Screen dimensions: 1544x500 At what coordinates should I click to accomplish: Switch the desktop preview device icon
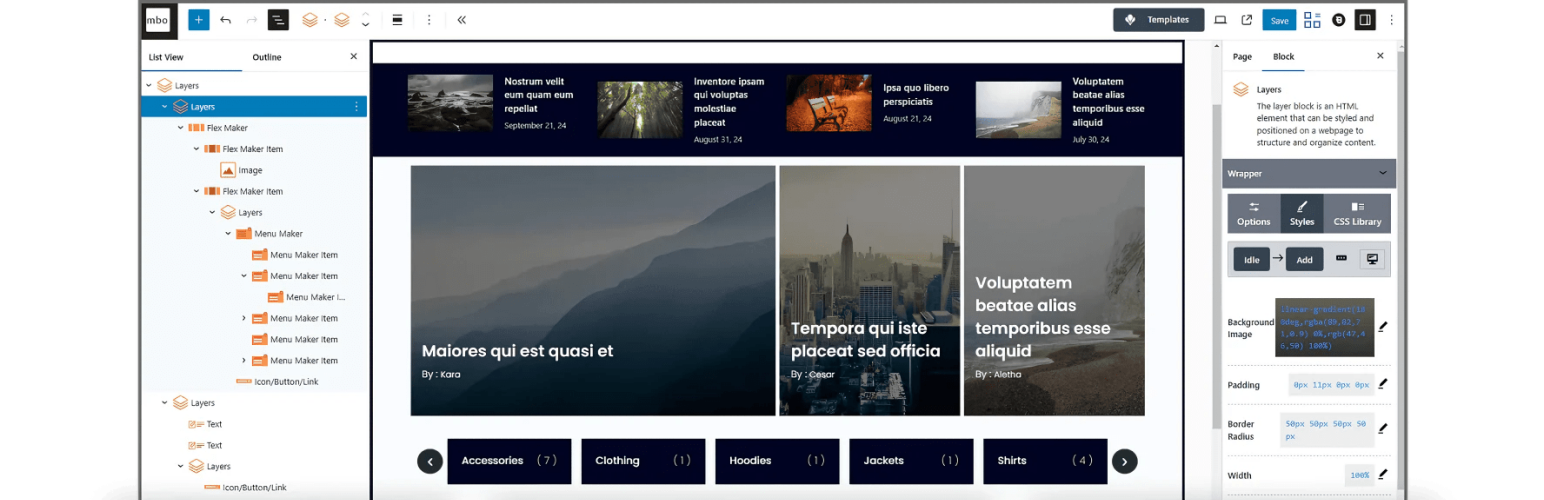1220,19
